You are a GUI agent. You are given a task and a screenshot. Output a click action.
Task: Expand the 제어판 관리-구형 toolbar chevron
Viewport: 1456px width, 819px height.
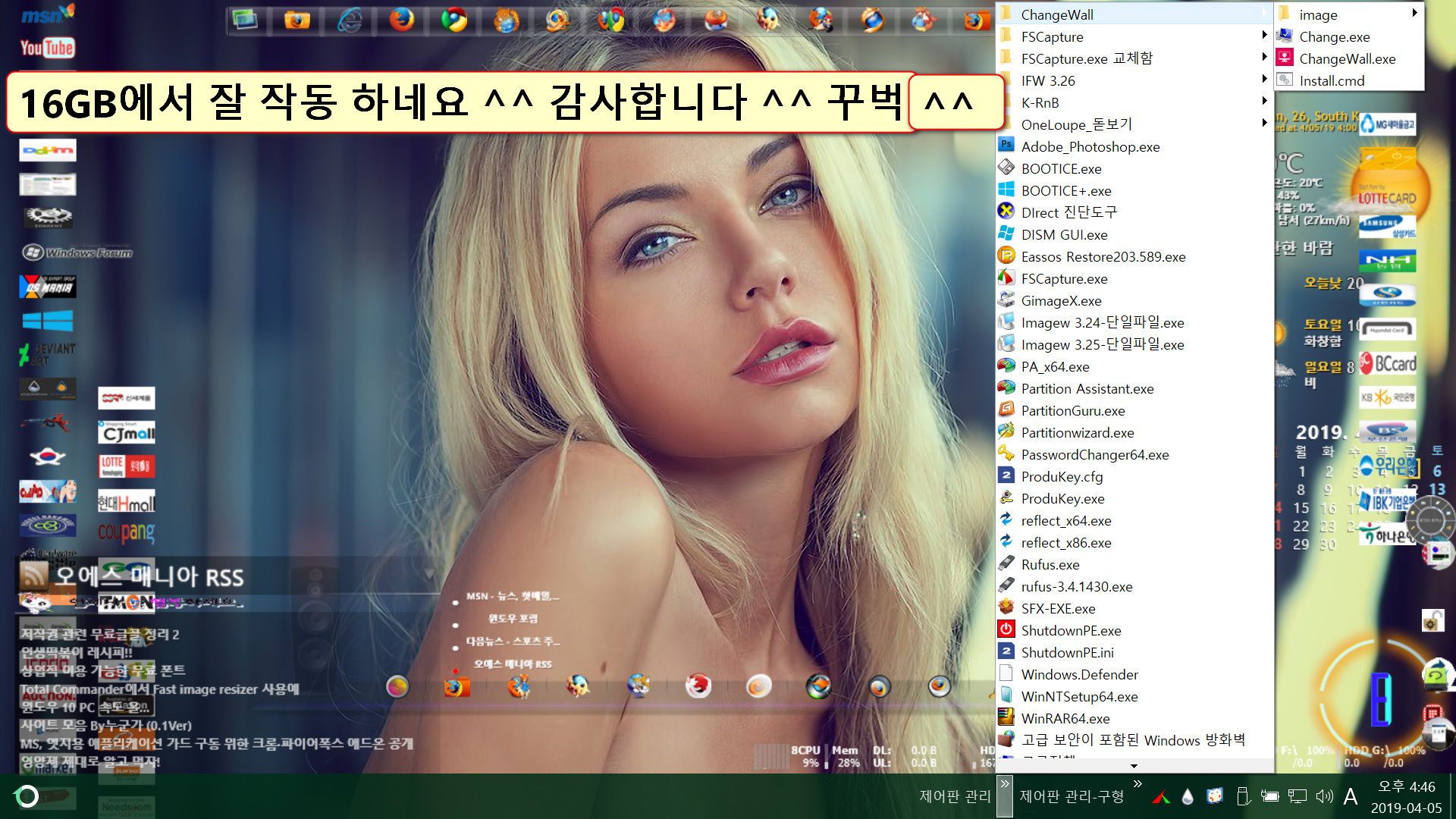tap(1137, 784)
